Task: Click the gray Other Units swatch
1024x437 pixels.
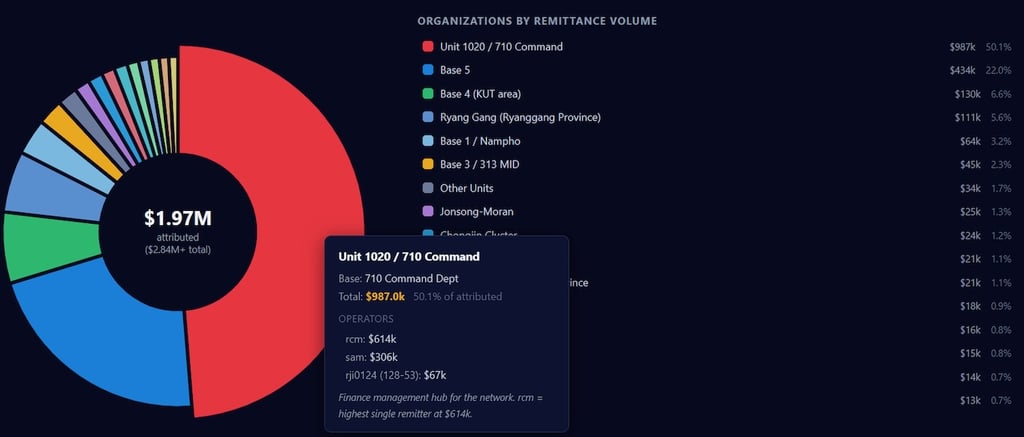Action: pos(428,187)
